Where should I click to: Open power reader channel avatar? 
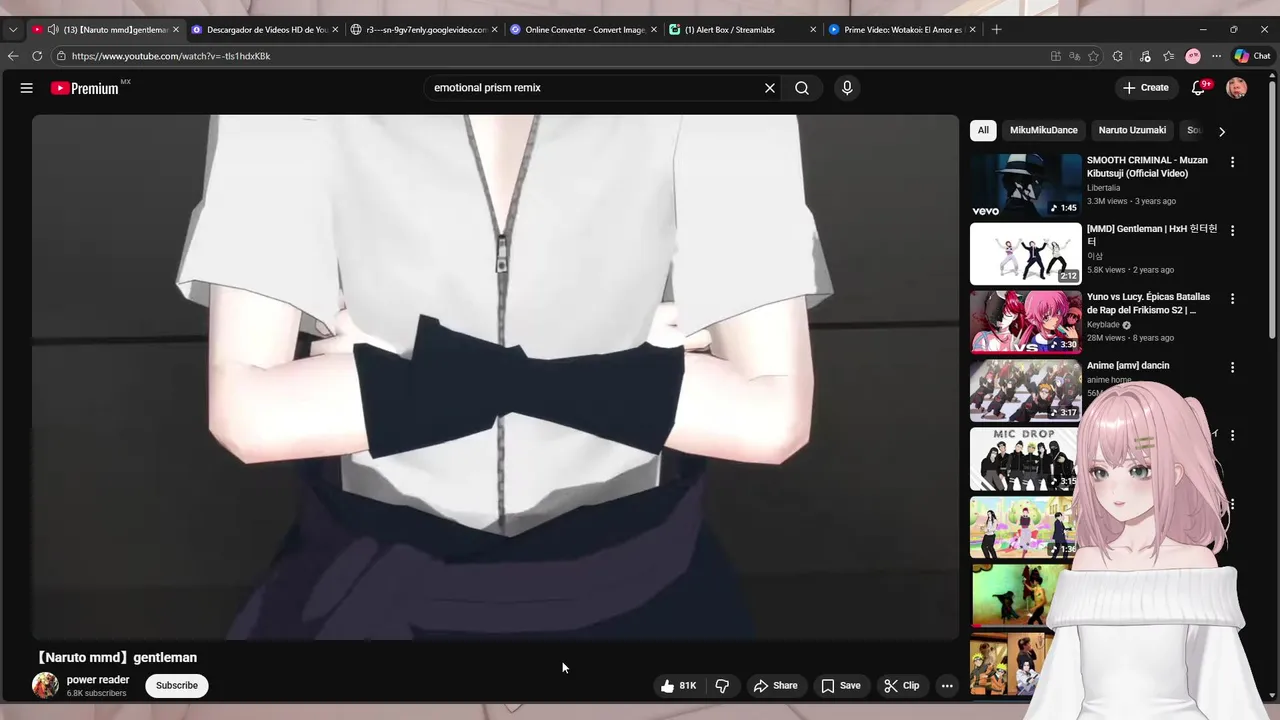coord(45,685)
